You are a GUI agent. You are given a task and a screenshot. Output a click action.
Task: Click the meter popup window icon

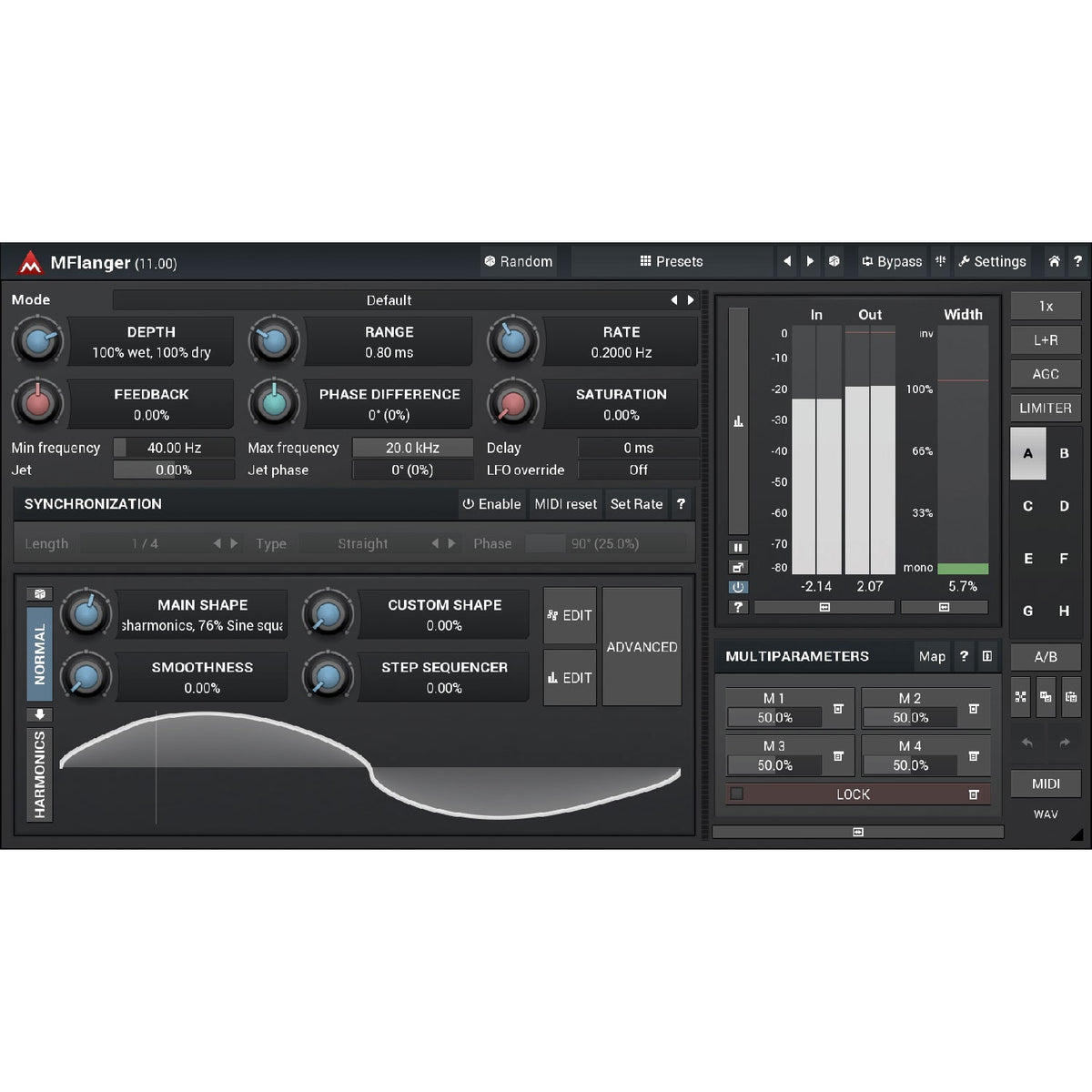pyautogui.click(x=738, y=568)
